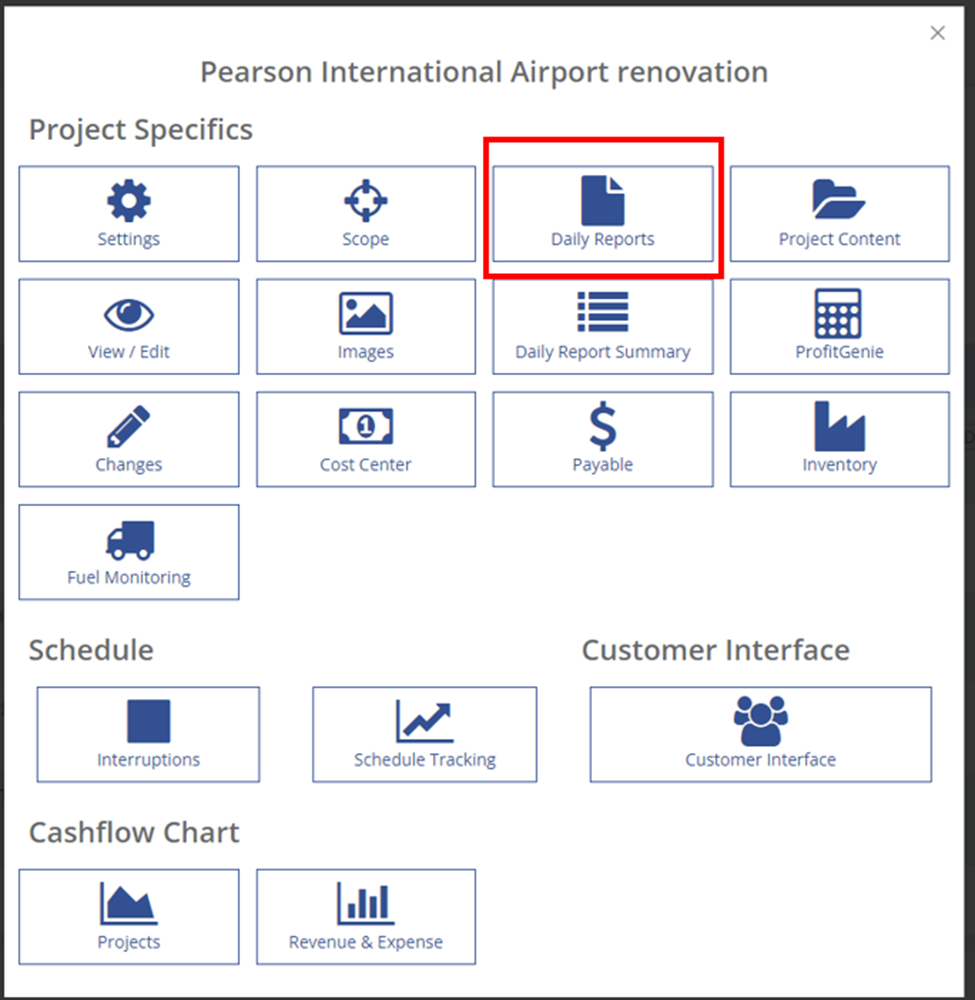Open the Revenue & Expense bar-chart tile
Viewport: 975px width, 1000px height.
click(x=366, y=916)
